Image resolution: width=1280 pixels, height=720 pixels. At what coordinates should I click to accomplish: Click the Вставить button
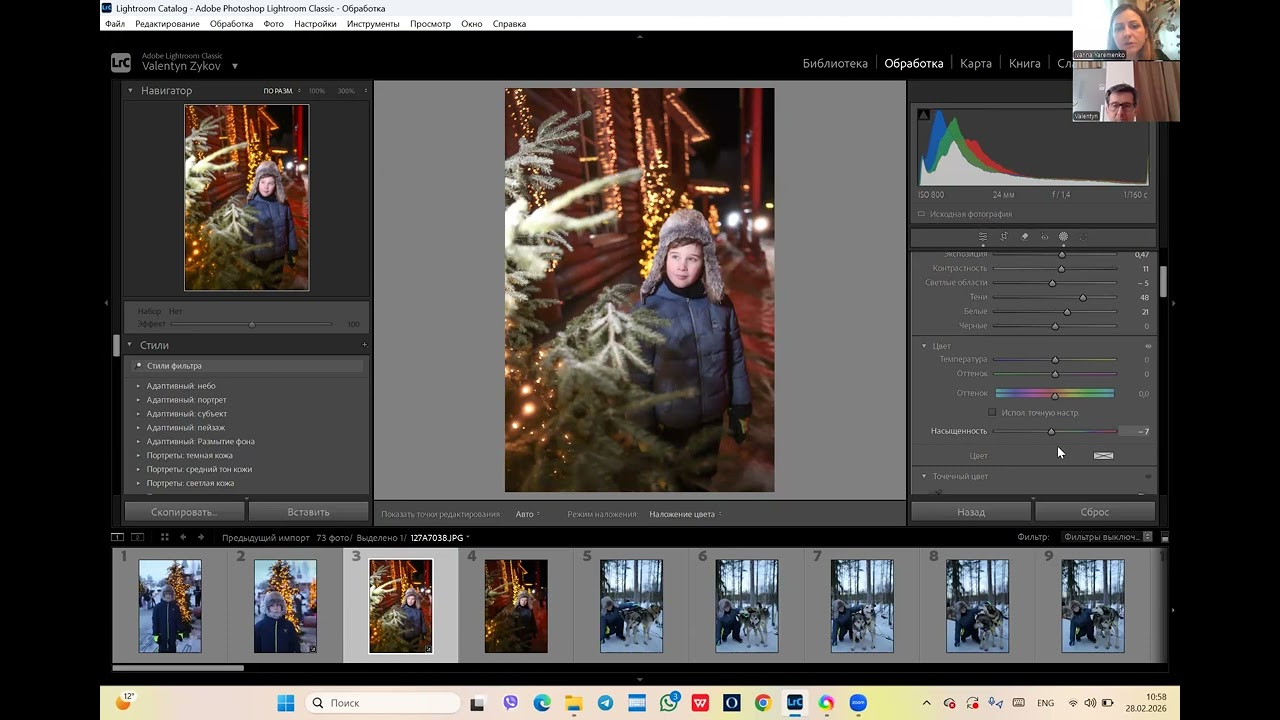(308, 512)
